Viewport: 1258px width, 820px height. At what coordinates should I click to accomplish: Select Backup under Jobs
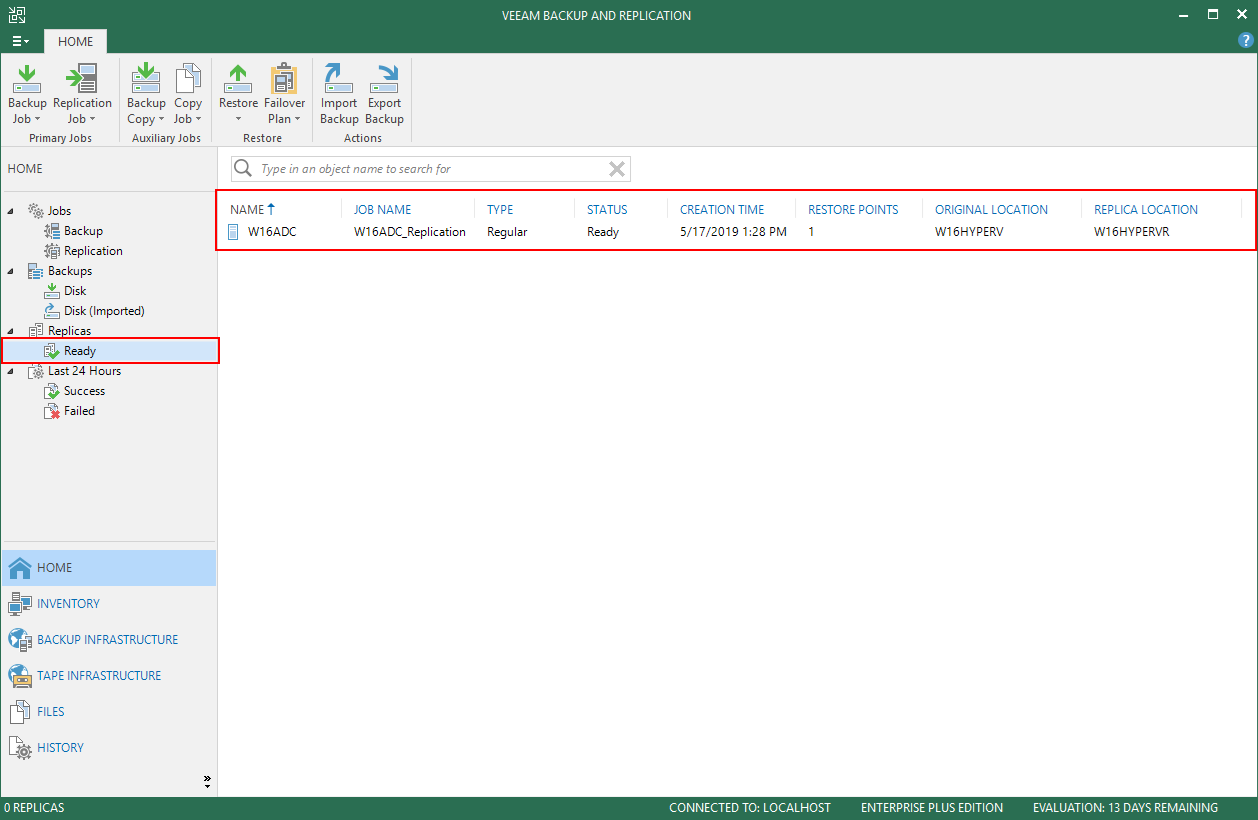83,231
